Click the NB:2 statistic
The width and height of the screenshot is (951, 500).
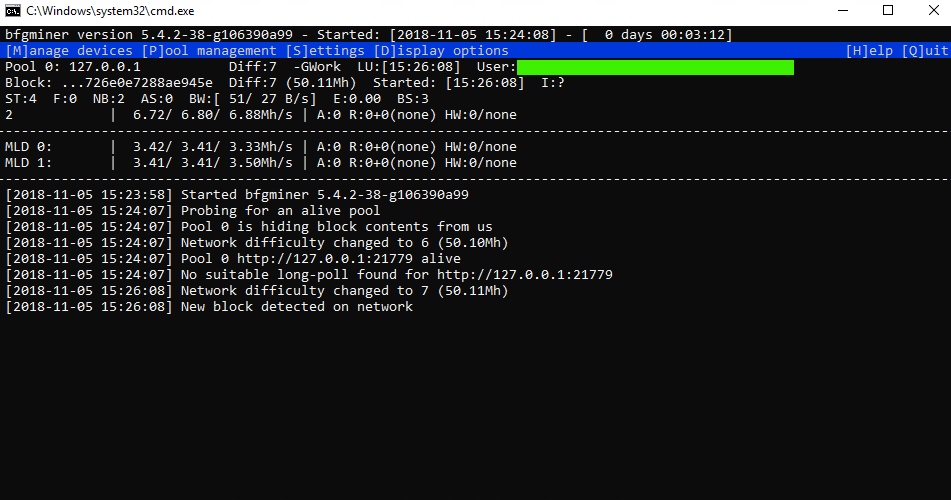coord(109,98)
